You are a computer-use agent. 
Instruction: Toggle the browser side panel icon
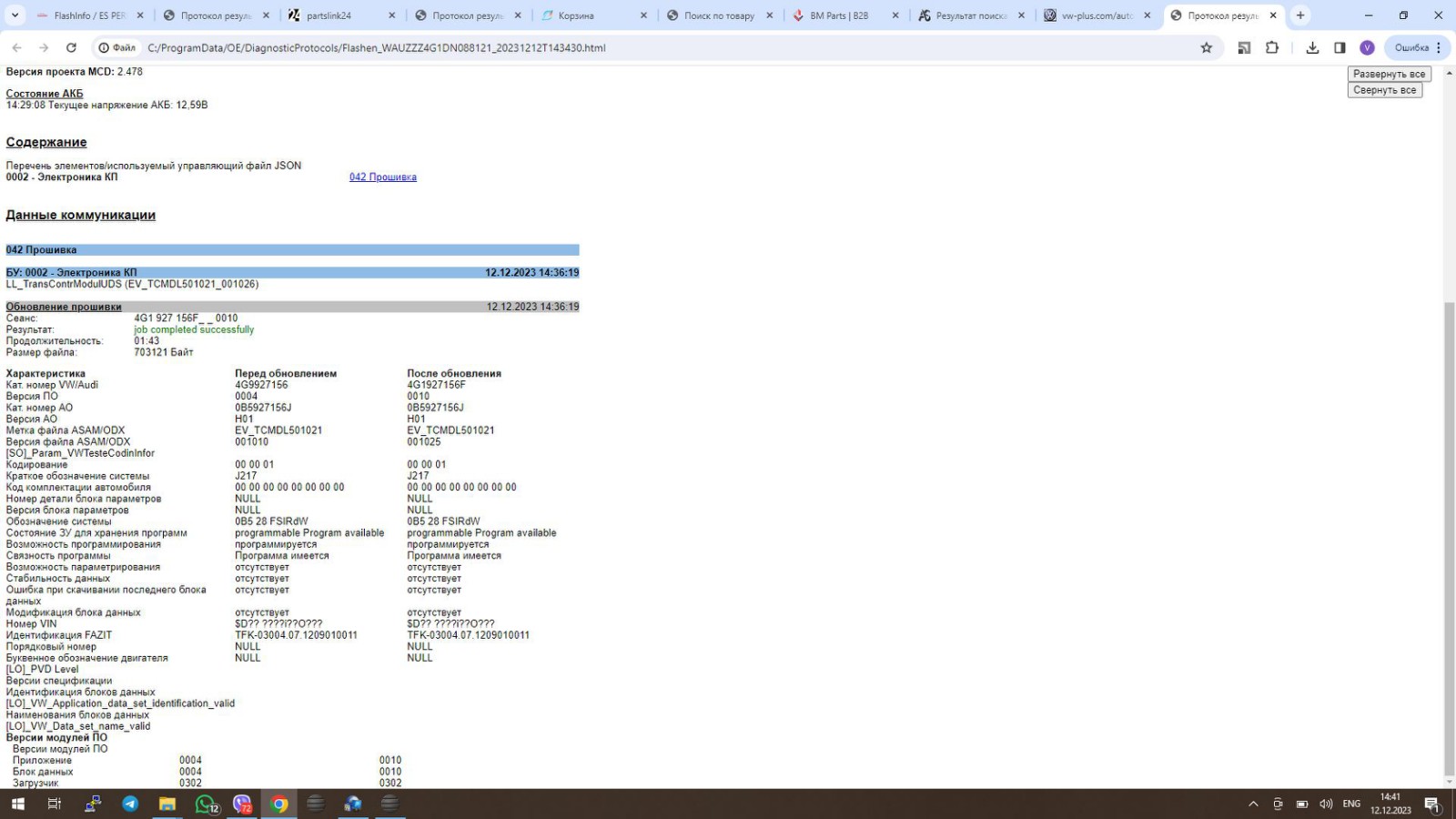[x=1340, y=47]
